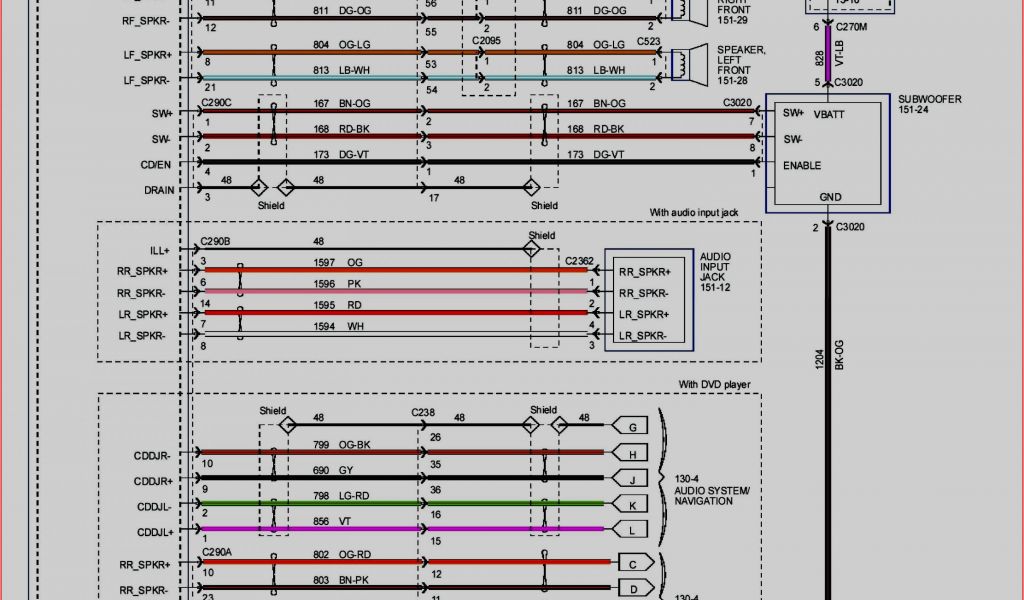Select the off-page connector arrow labeled J

pyautogui.click(x=632, y=478)
